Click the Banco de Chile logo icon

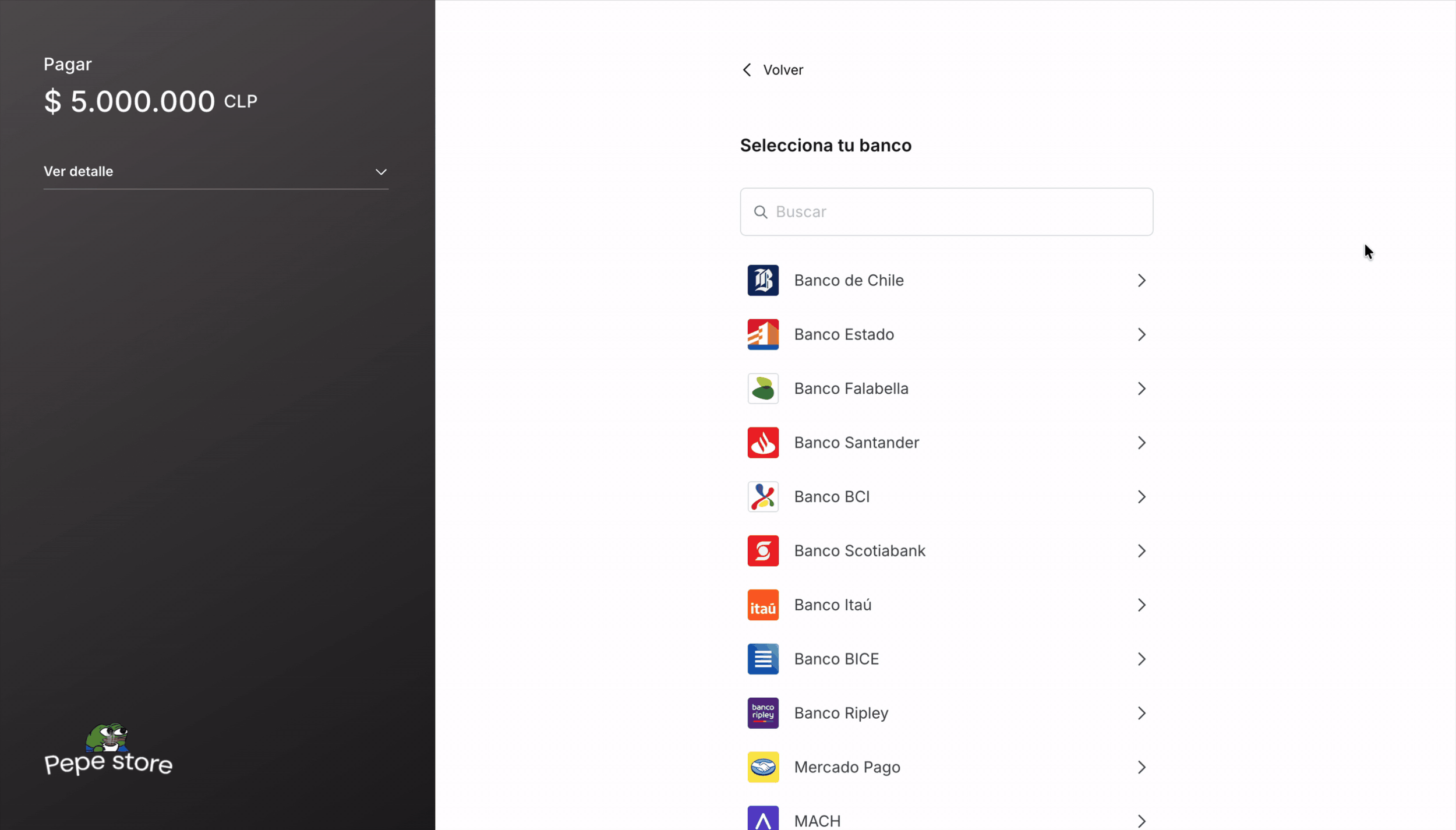click(x=763, y=280)
